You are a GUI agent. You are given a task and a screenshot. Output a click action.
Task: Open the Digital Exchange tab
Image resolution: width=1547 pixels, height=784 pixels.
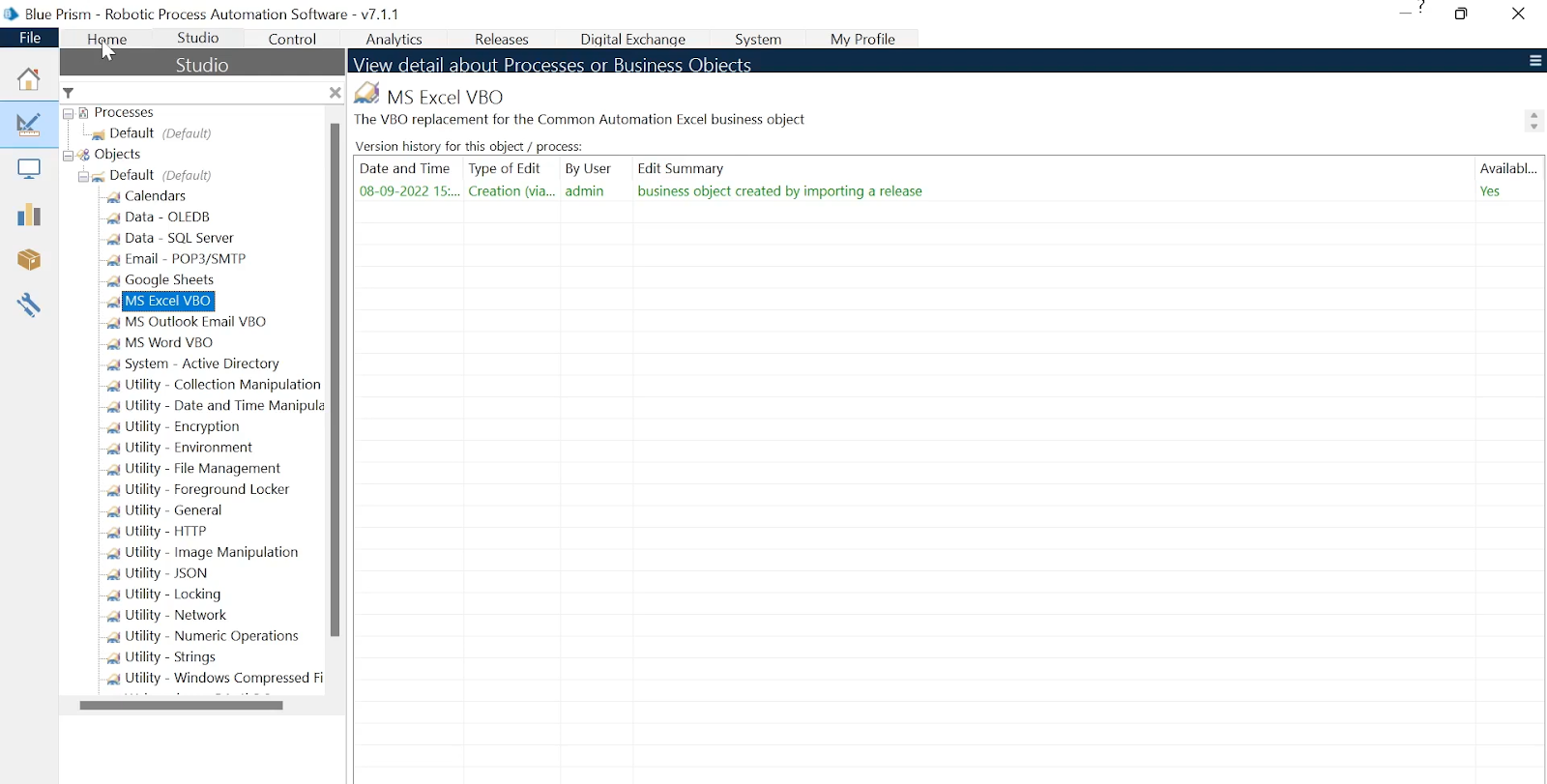pyautogui.click(x=633, y=39)
